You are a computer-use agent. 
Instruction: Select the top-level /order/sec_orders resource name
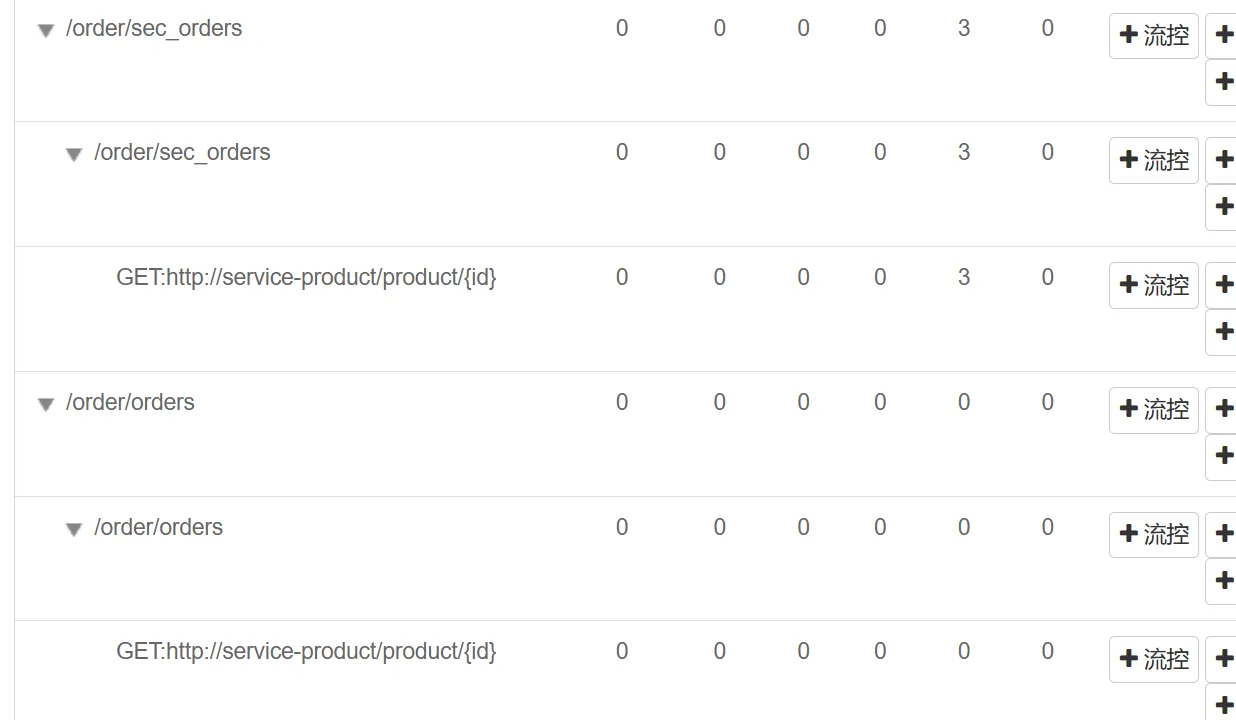pyautogui.click(x=154, y=28)
